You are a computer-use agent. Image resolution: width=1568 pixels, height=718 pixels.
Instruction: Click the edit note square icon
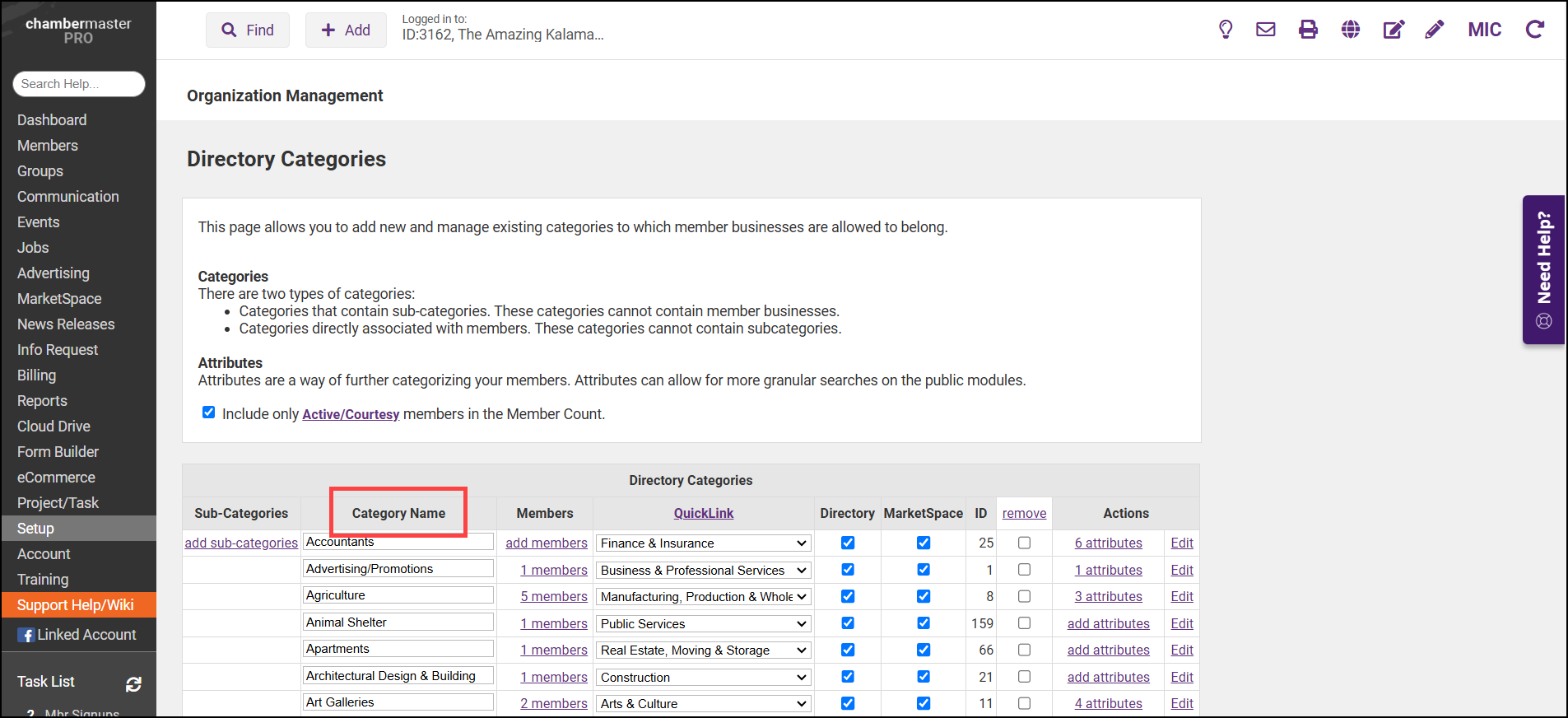[x=1393, y=30]
